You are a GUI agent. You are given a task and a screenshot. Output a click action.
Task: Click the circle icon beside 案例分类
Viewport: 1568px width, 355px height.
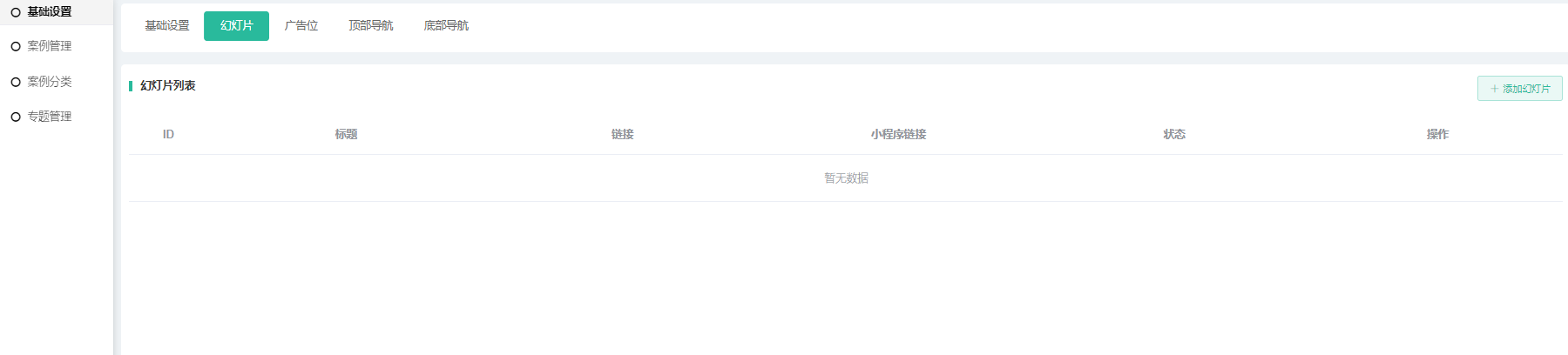tap(16, 82)
